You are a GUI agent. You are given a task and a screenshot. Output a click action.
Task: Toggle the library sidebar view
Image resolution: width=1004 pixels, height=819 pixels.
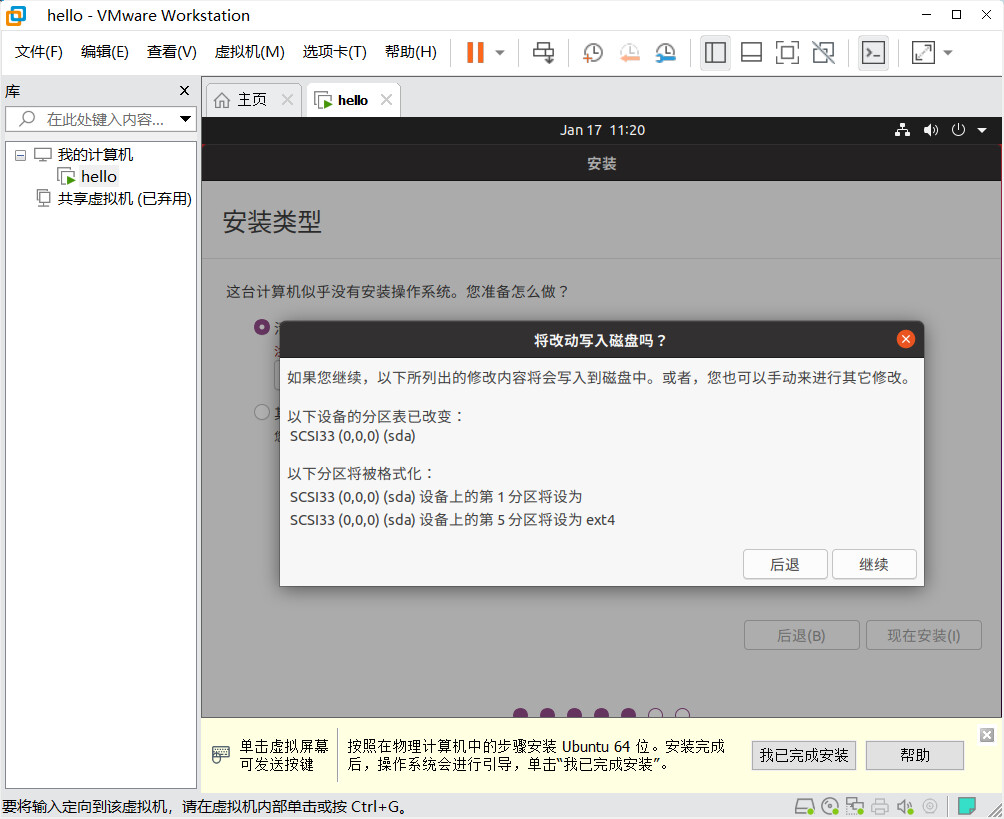point(715,53)
